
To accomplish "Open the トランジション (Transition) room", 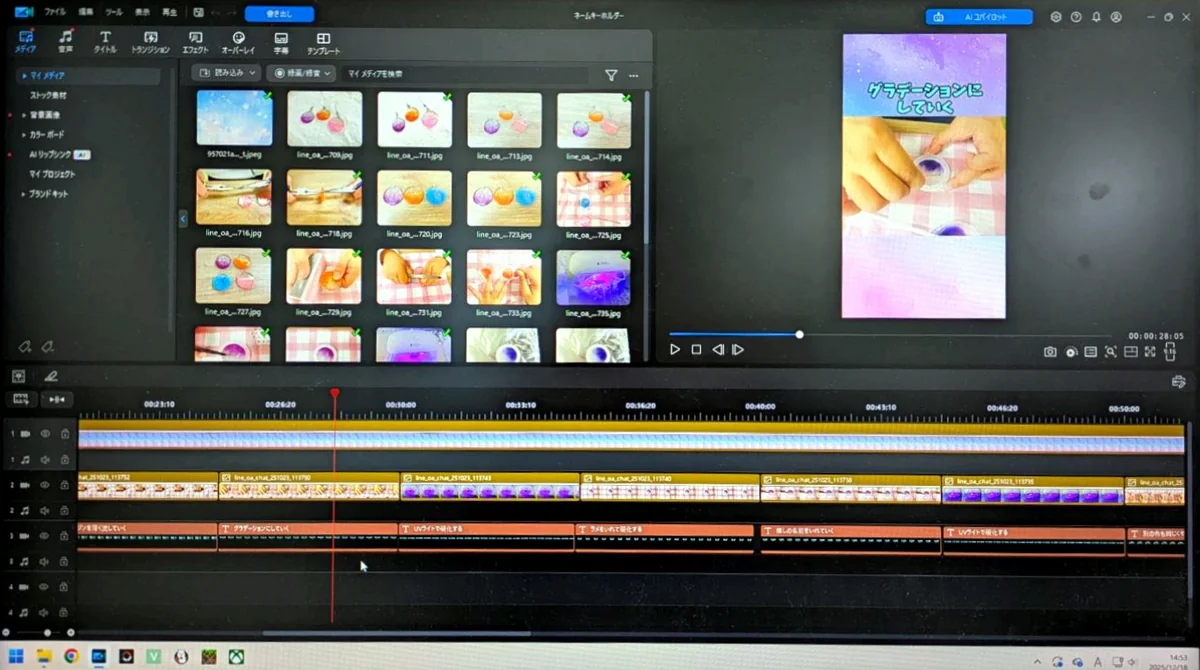I will click(150, 42).
